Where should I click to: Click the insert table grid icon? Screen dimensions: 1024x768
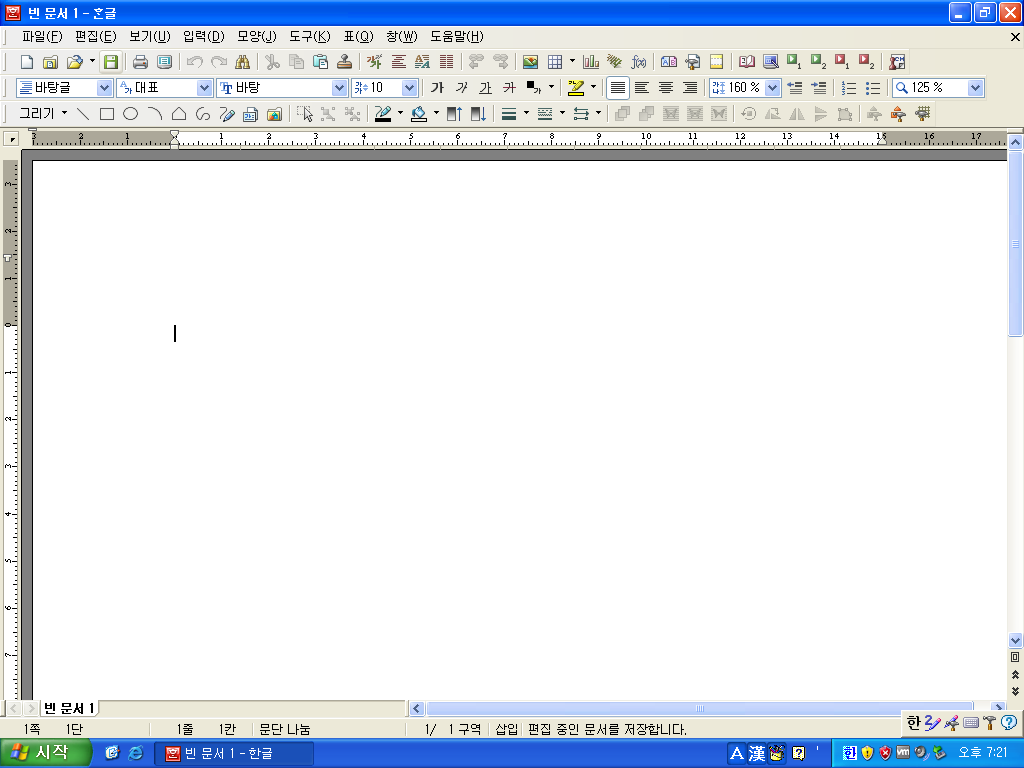click(x=555, y=62)
